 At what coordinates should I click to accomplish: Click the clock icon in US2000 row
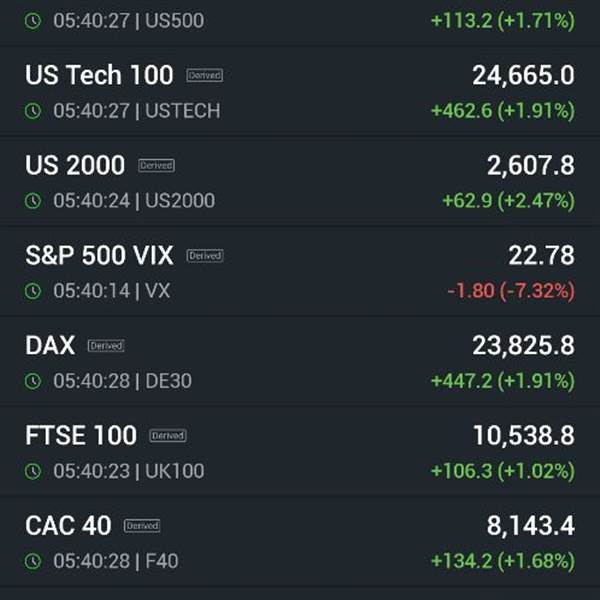[x=33, y=201]
